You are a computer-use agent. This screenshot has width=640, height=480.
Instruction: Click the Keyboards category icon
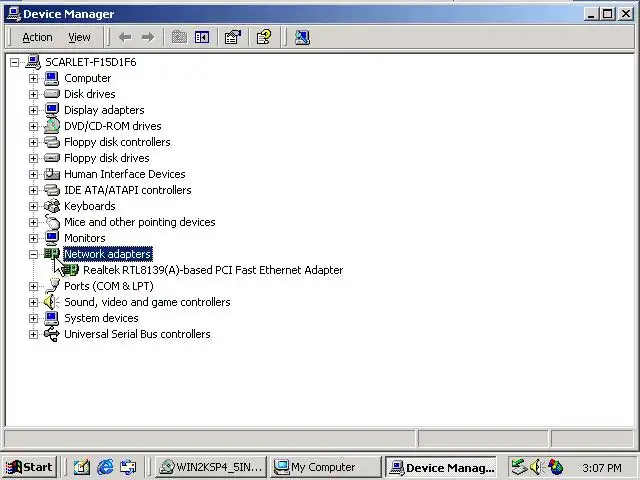pos(52,206)
